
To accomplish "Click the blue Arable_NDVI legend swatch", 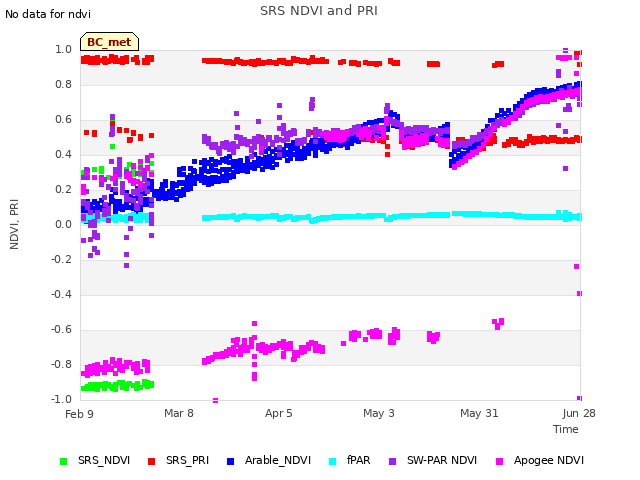I will (230, 462).
